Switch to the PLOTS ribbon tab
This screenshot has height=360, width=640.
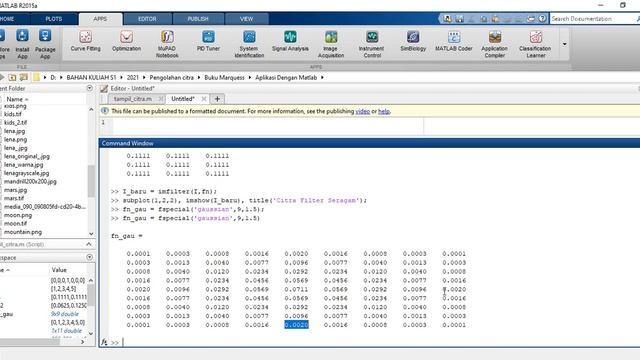[53, 19]
